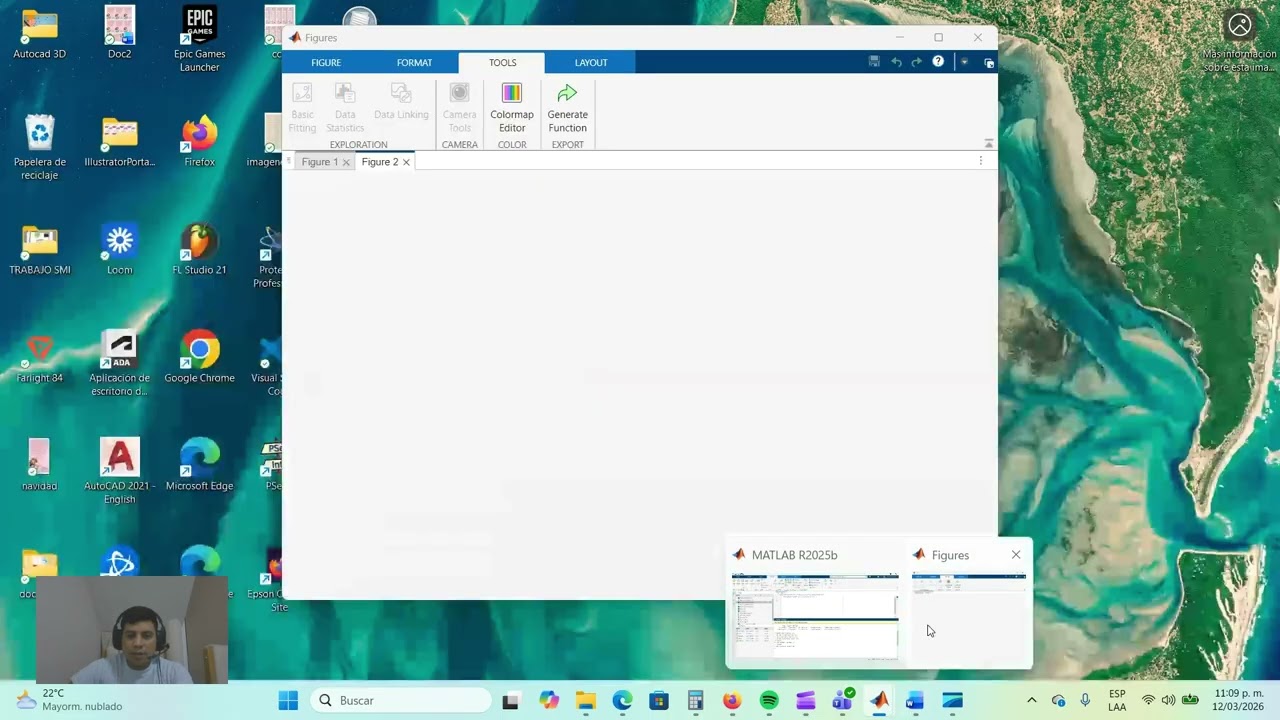Open the Calculator from the taskbar
1280x720 pixels.
tap(695, 700)
